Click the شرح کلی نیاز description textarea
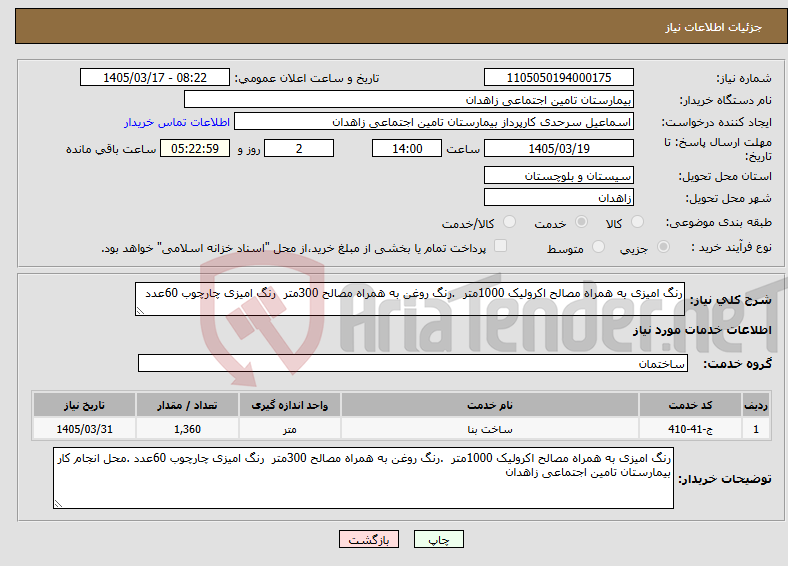 pos(410,299)
